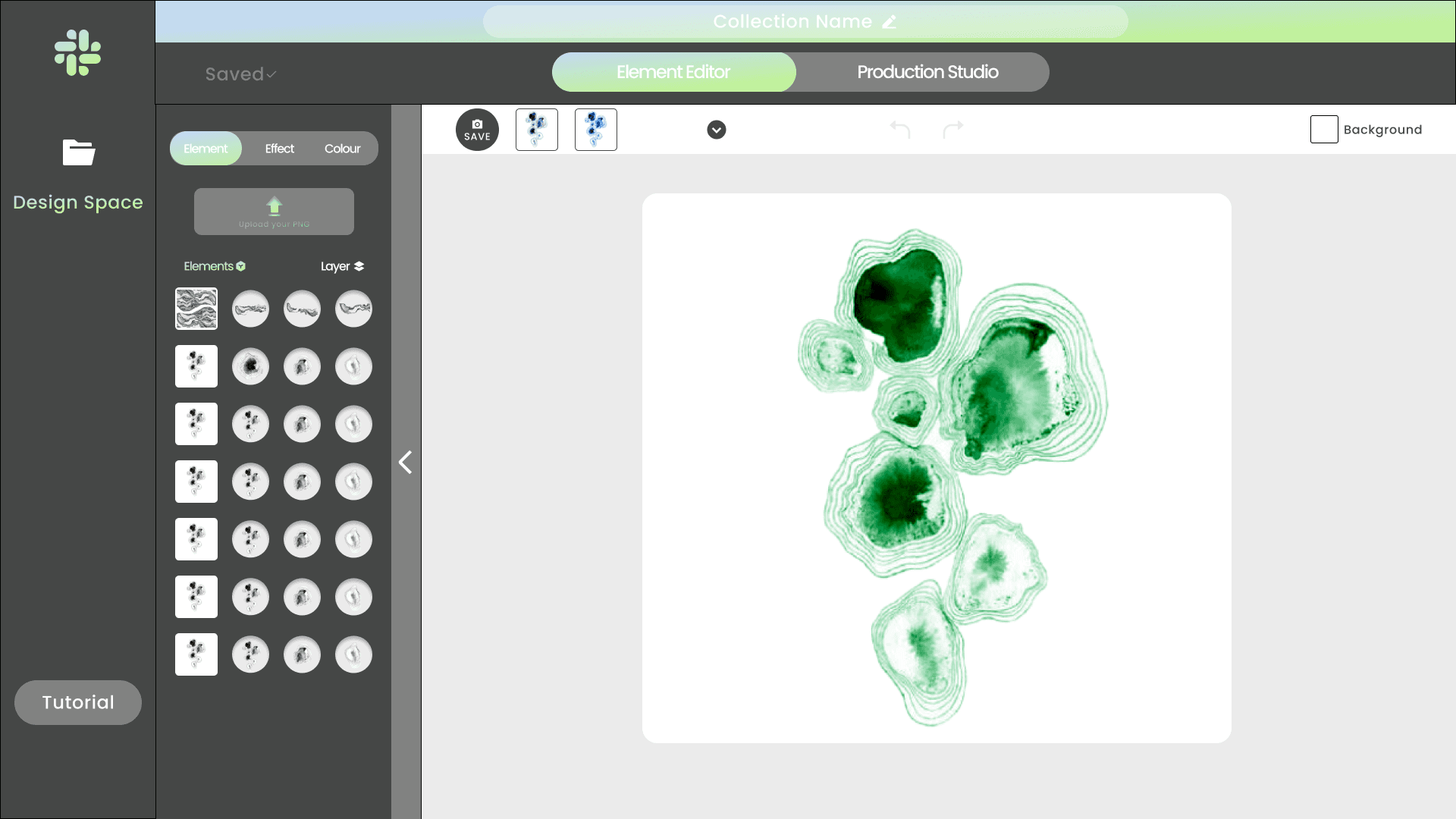Screen dimensions: 1456x819
Task: Click the camera SAVE button
Action: pyautogui.click(x=477, y=130)
